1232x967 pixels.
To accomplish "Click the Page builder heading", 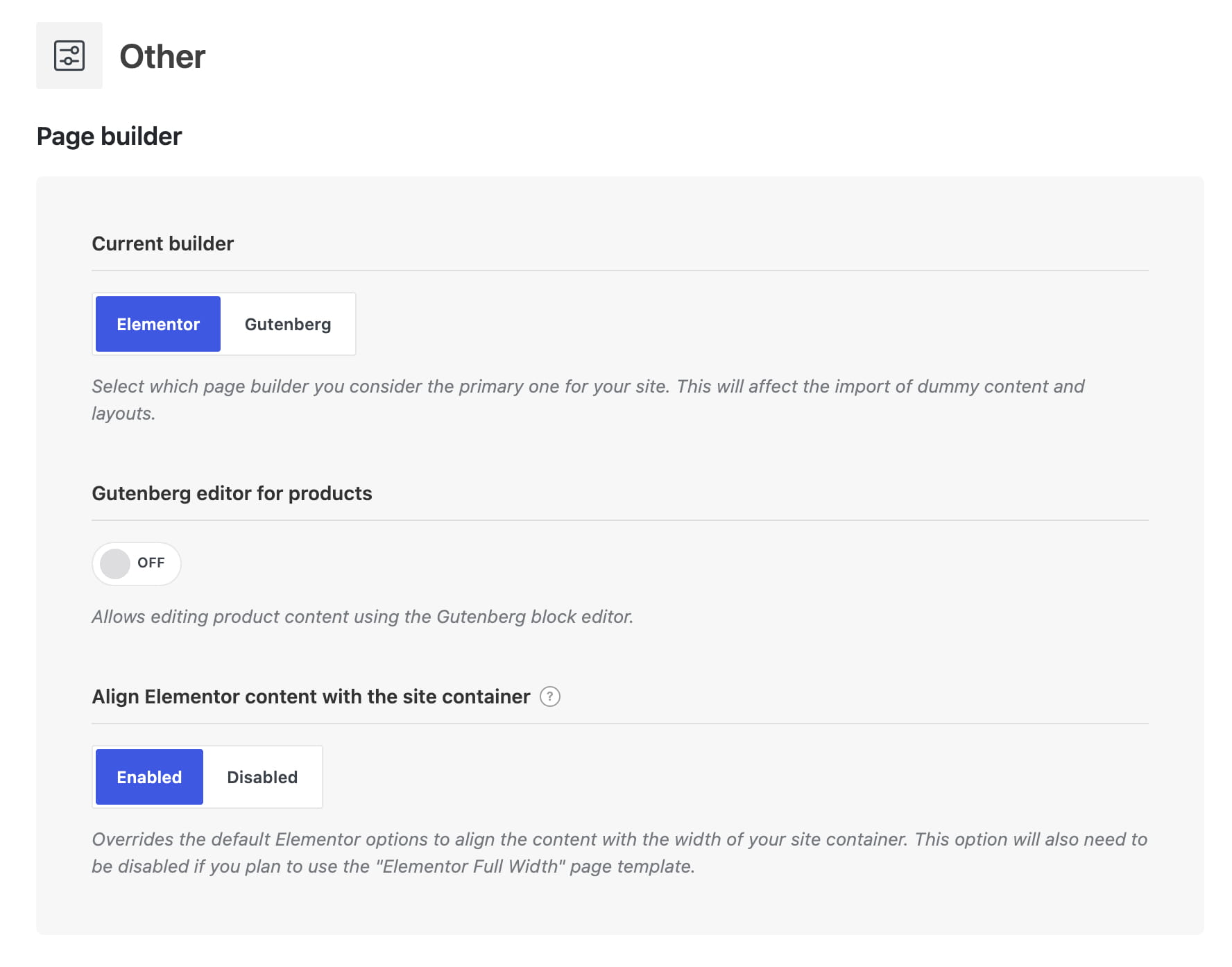I will point(109,137).
